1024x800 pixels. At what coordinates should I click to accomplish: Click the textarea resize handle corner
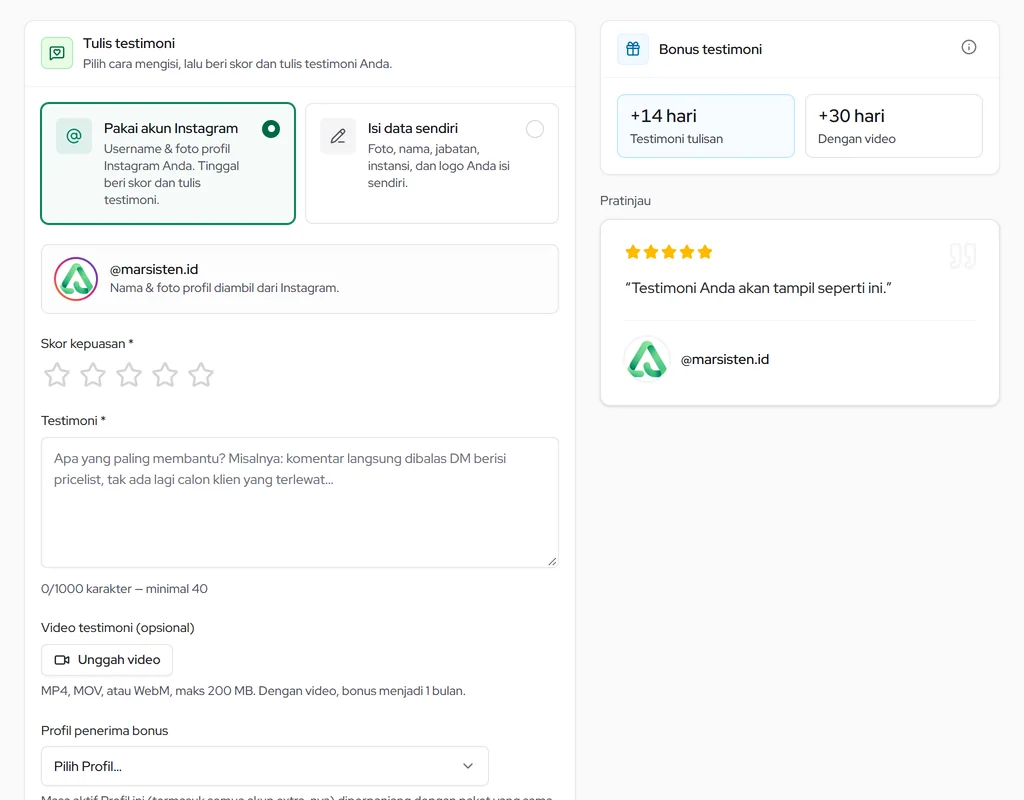pyautogui.click(x=552, y=561)
